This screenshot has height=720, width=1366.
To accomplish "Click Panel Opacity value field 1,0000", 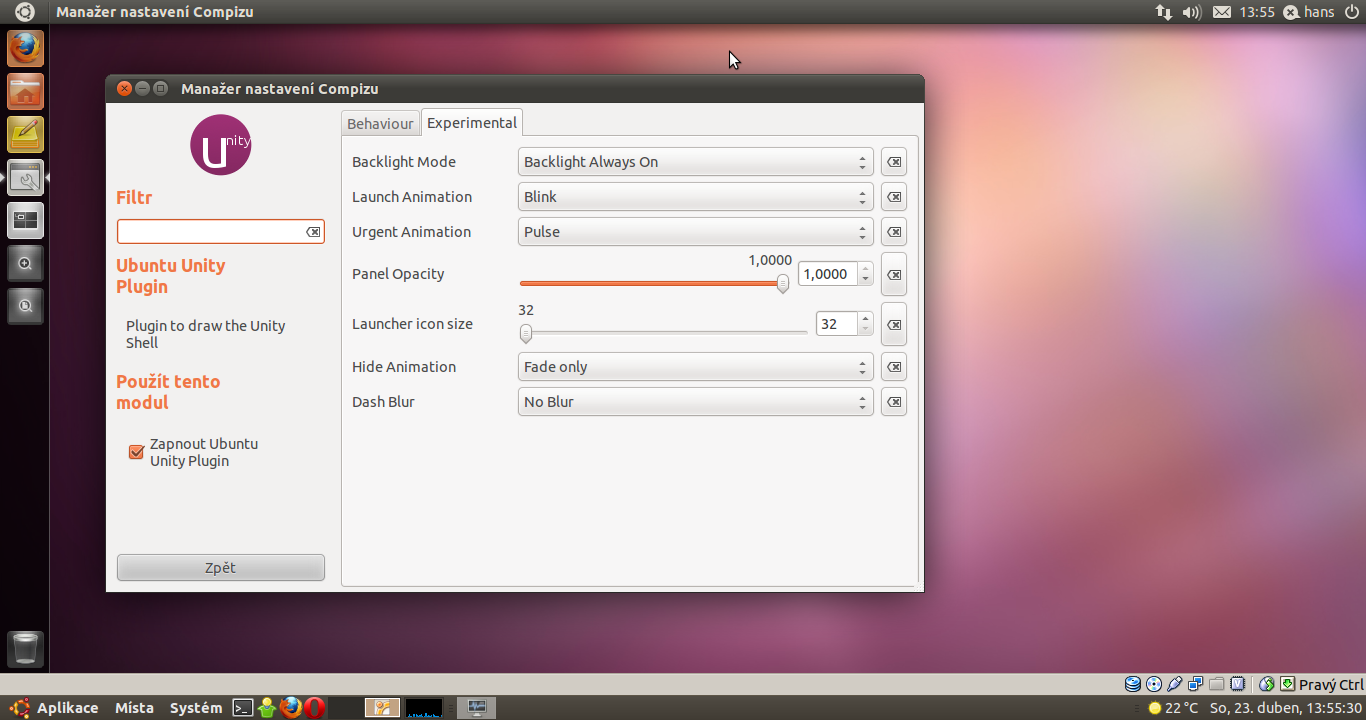I will 828,274.
